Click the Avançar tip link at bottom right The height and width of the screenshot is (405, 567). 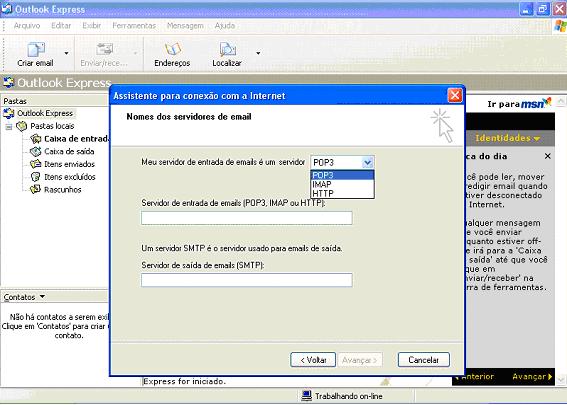pos(532,376)
